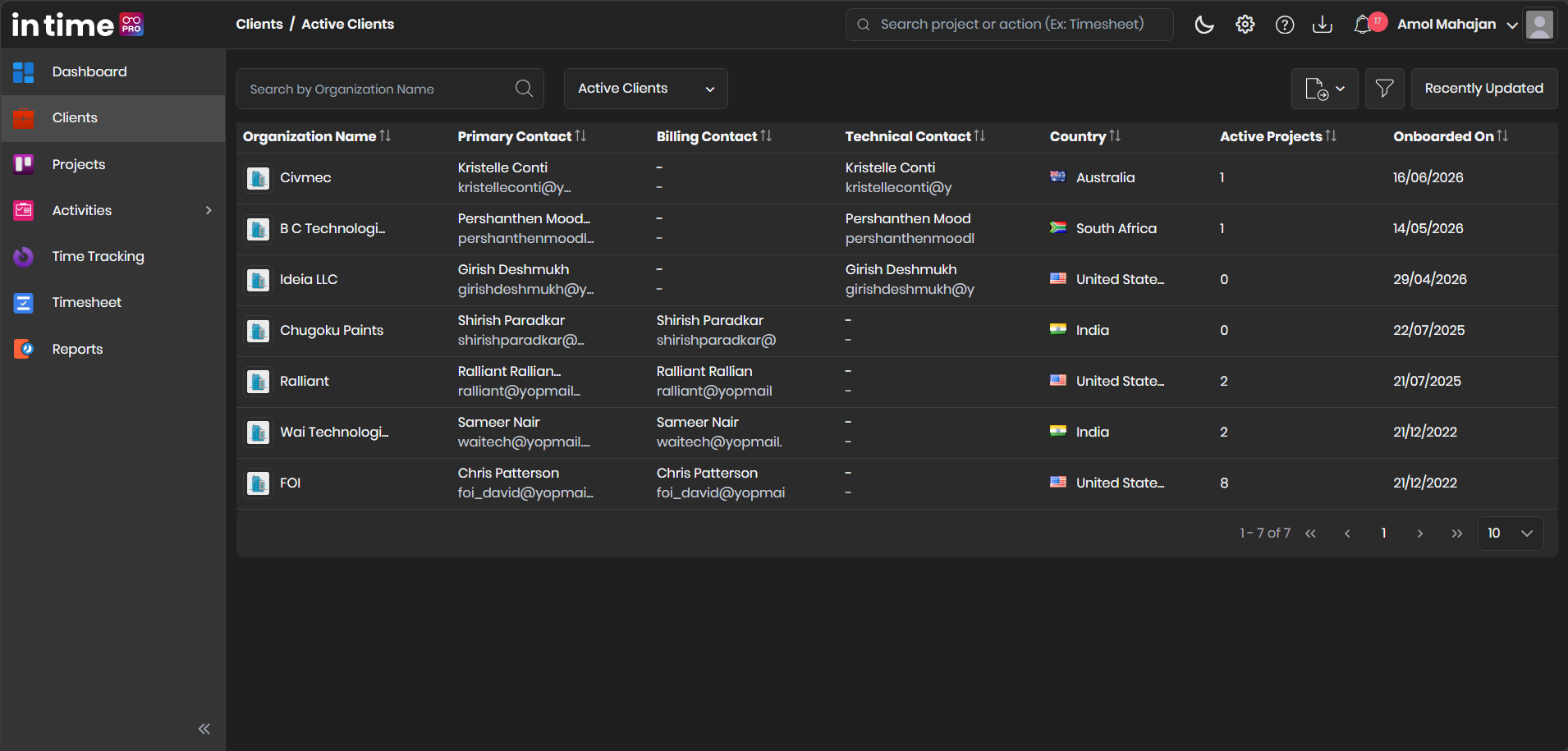Click the FOI organization icon
1568x751 pixels.
click(259, 483)
